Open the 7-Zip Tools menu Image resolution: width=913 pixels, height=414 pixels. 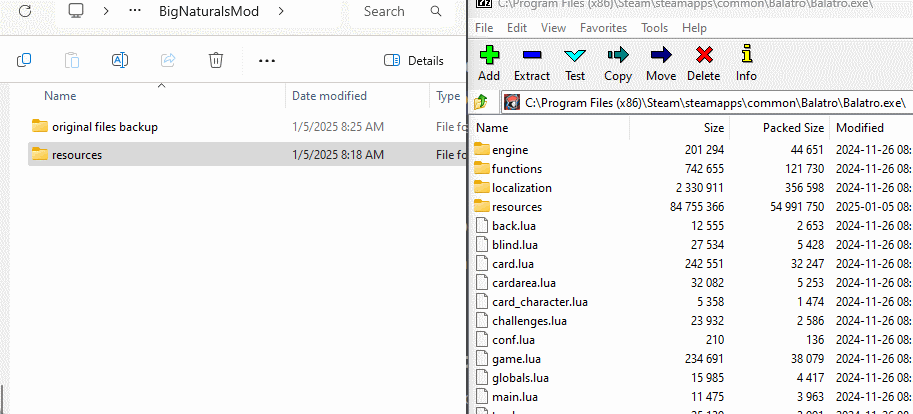point(654,27)
